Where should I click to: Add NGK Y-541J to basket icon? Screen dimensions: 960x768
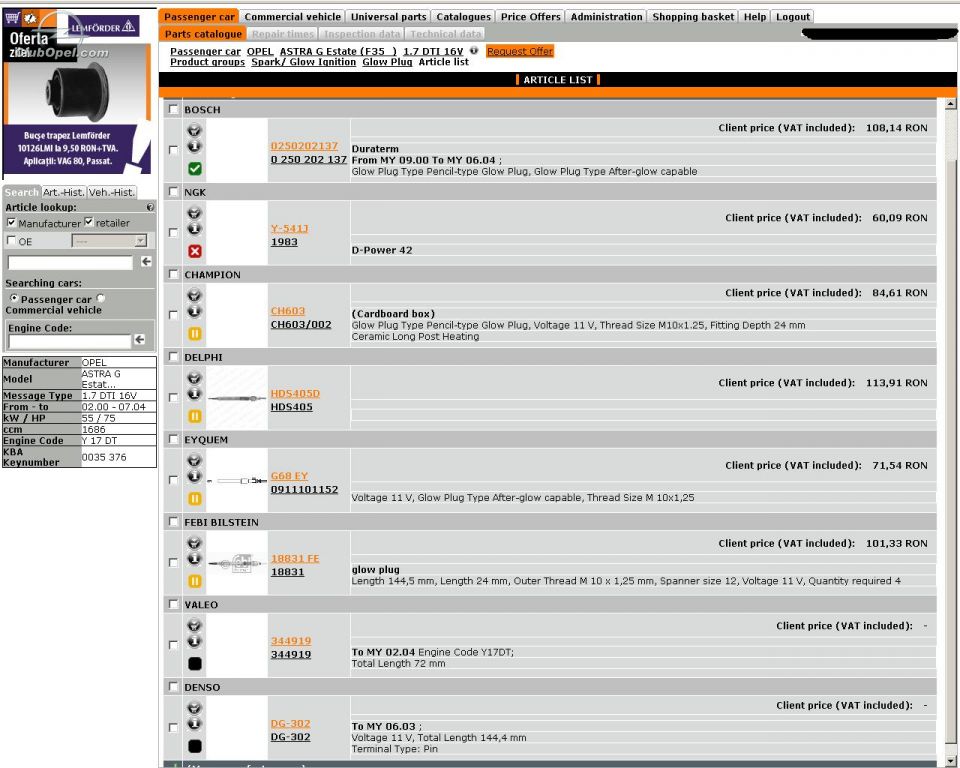[x=194, y=213]
